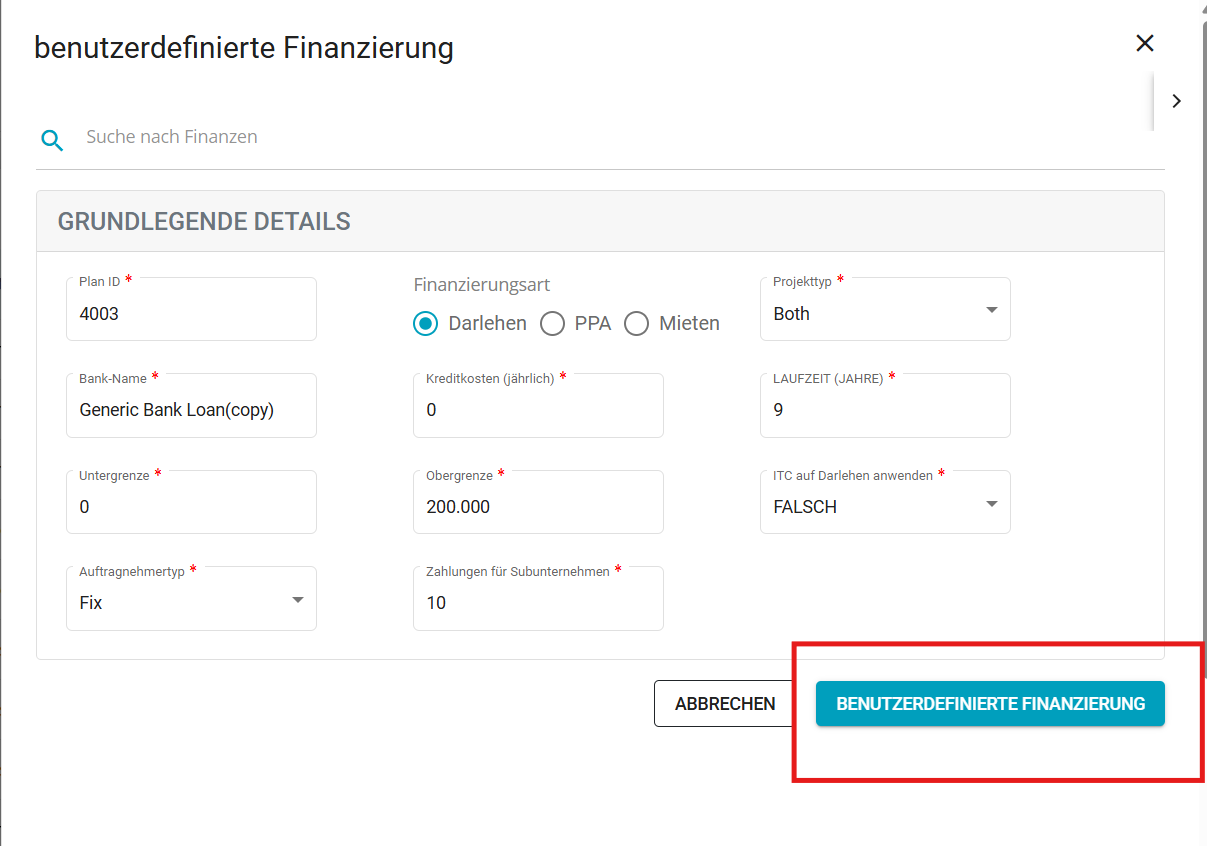Submit with Benutzerdefinierte Finanzierung button
1207x846 pixels.
point(990,704)
